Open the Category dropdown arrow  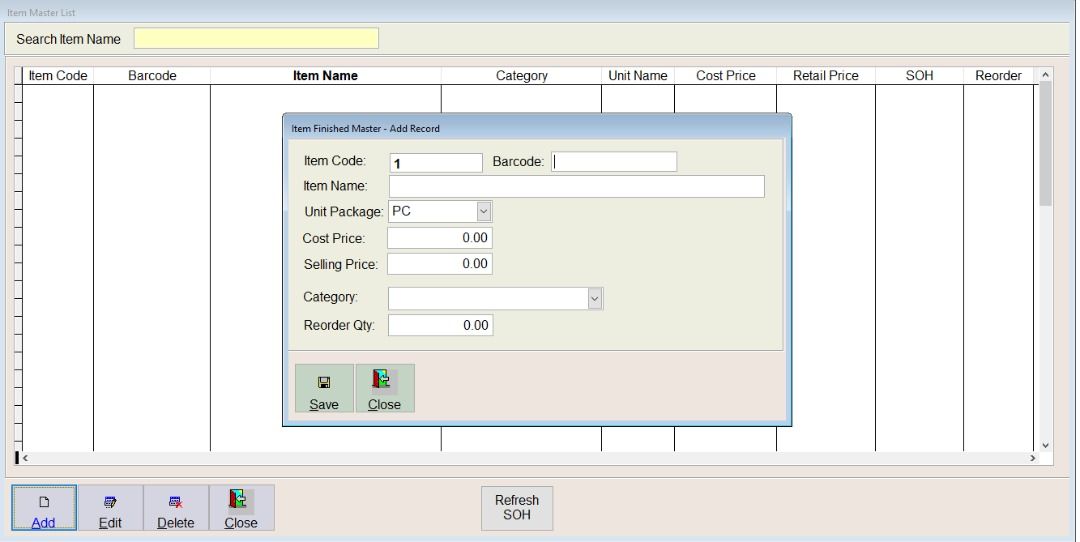[x=595, y=298]
